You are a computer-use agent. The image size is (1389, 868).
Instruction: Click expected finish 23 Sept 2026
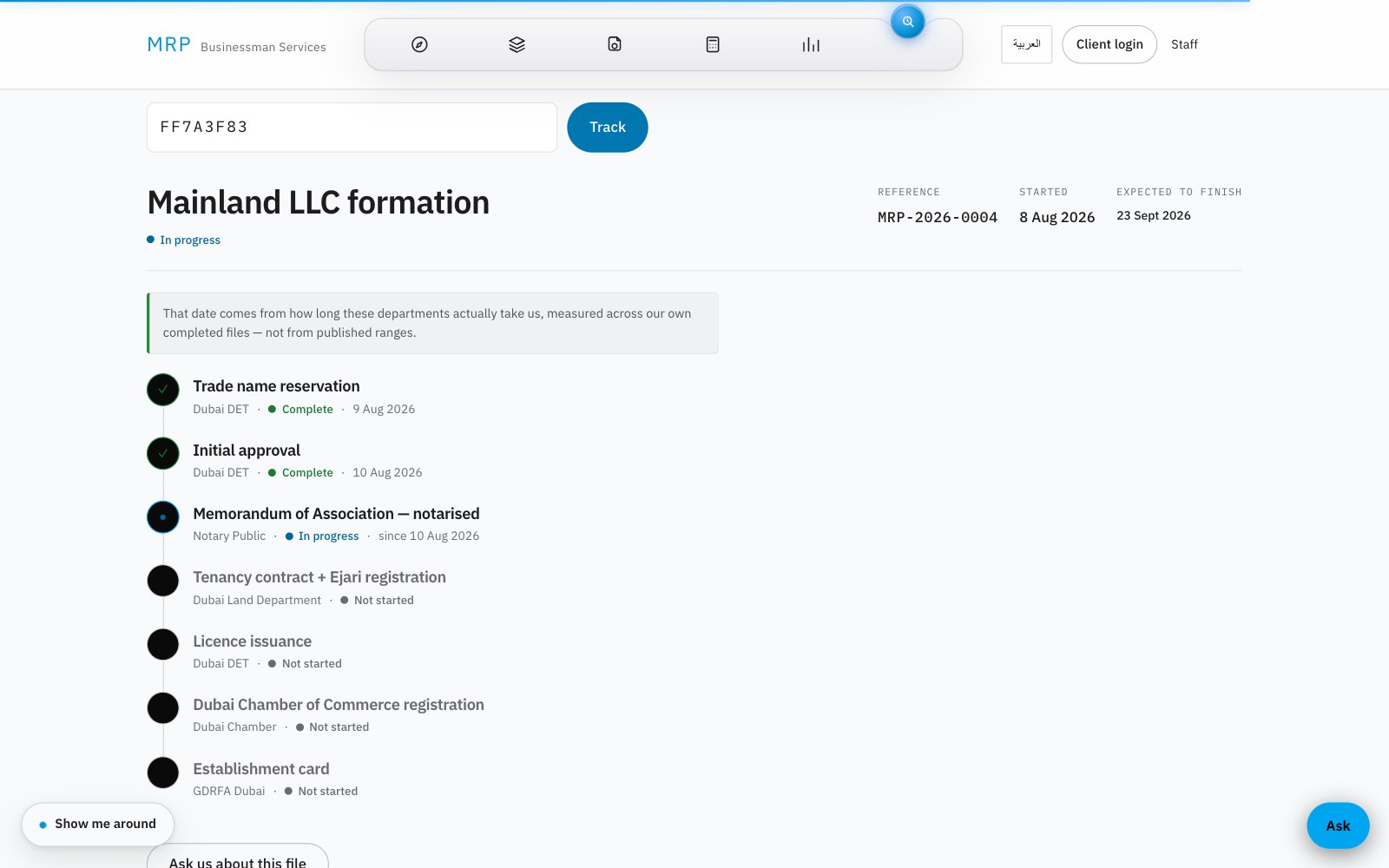point(1154,215)
